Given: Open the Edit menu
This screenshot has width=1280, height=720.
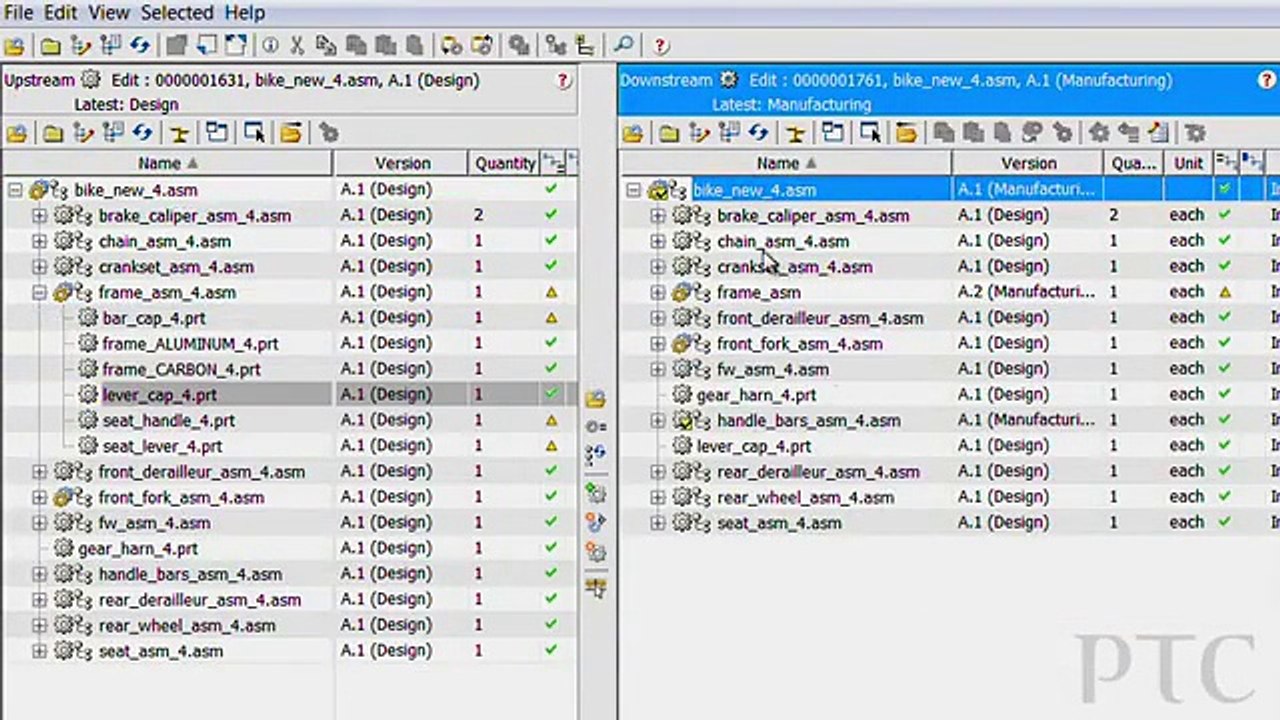Looking at the screenshot, I should pos(61,13).
